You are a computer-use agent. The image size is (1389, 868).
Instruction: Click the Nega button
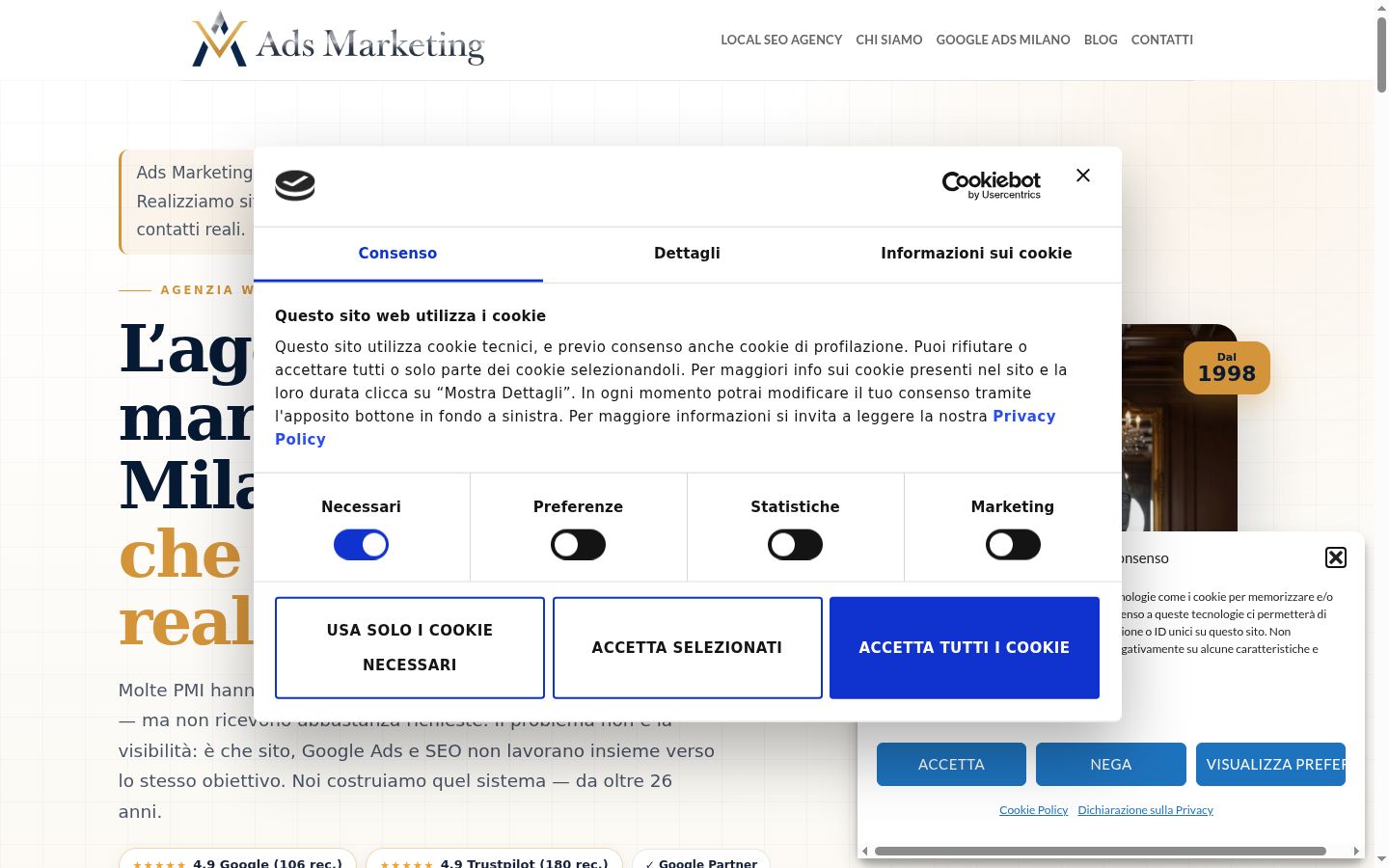(x=1111, y=764)
